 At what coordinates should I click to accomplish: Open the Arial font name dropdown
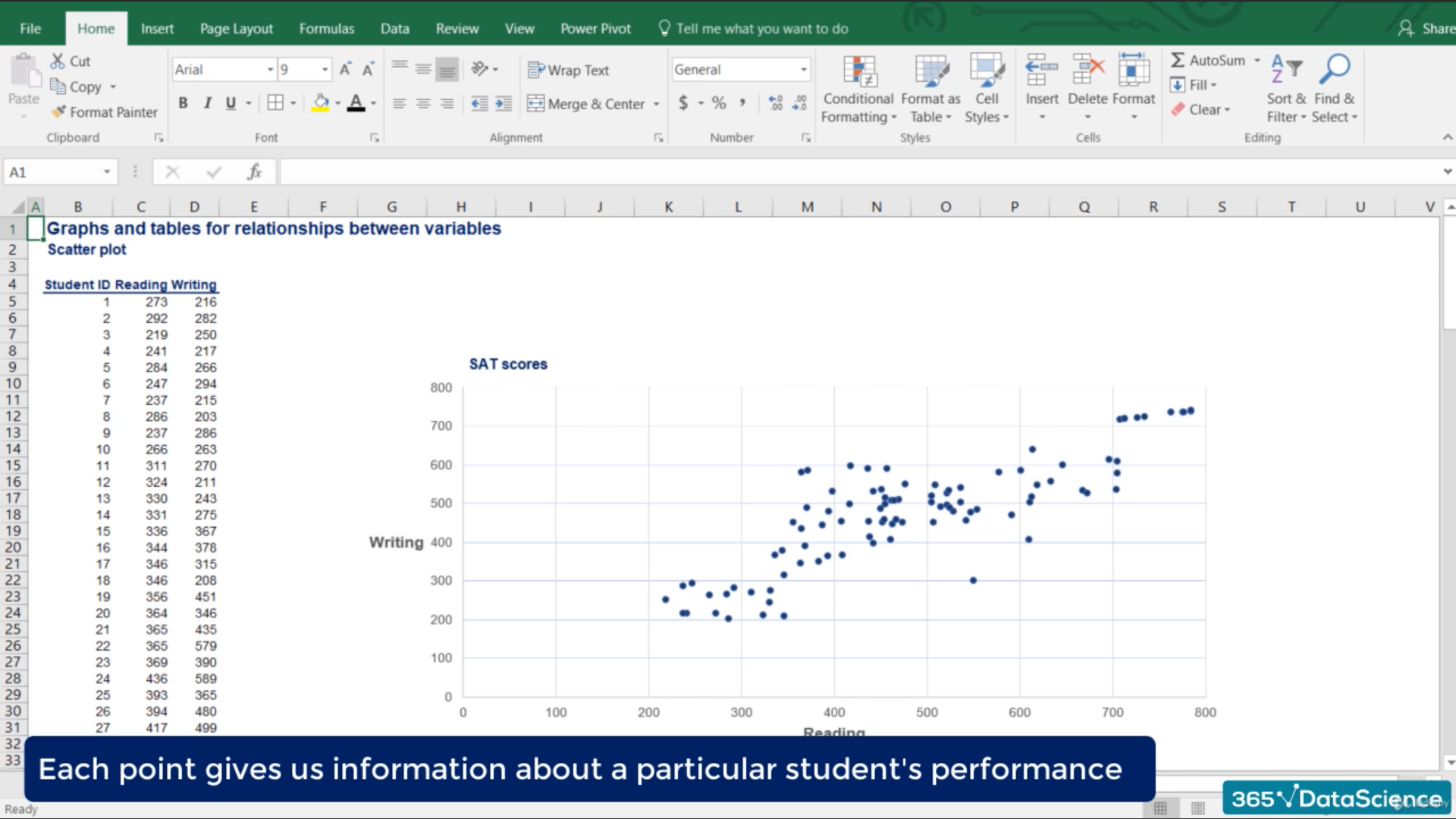point(270,70)
